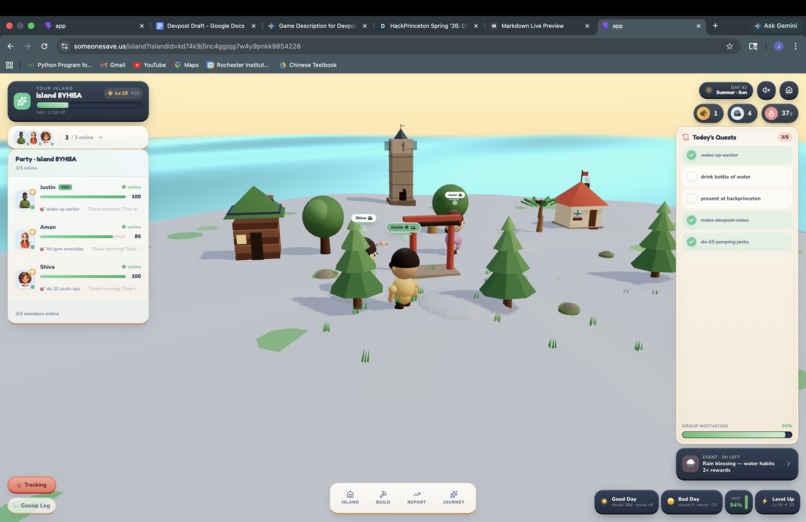Click the Level Up button
Image resolution: width=806 pixels, height=522 pixels.
click(x=777, y=502)
